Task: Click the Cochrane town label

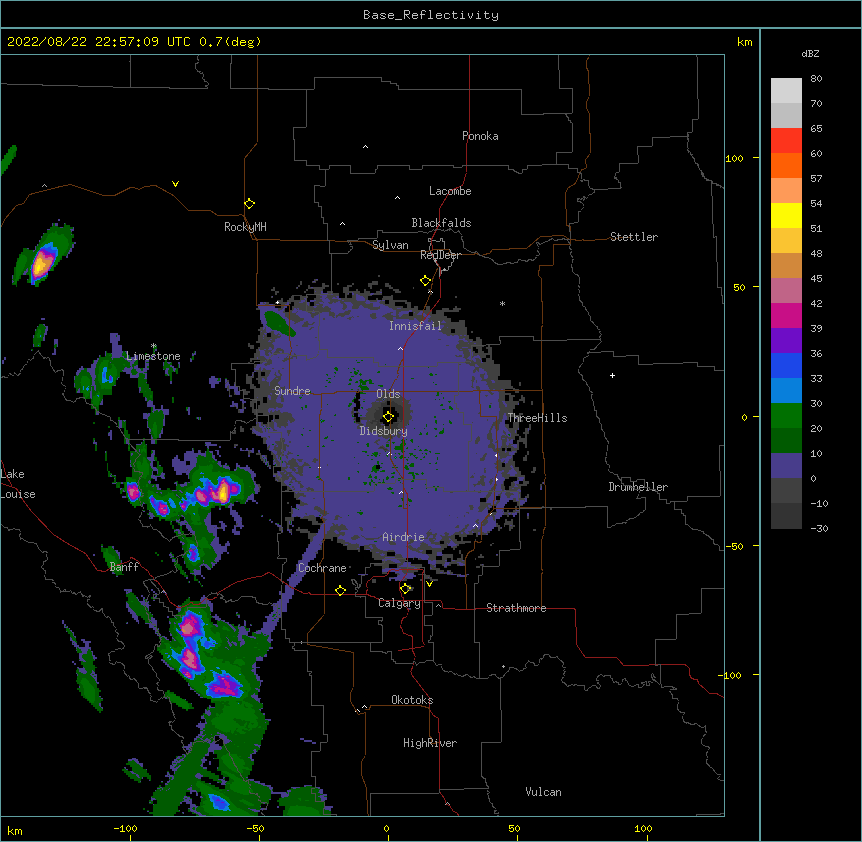Action: point(322,568)
